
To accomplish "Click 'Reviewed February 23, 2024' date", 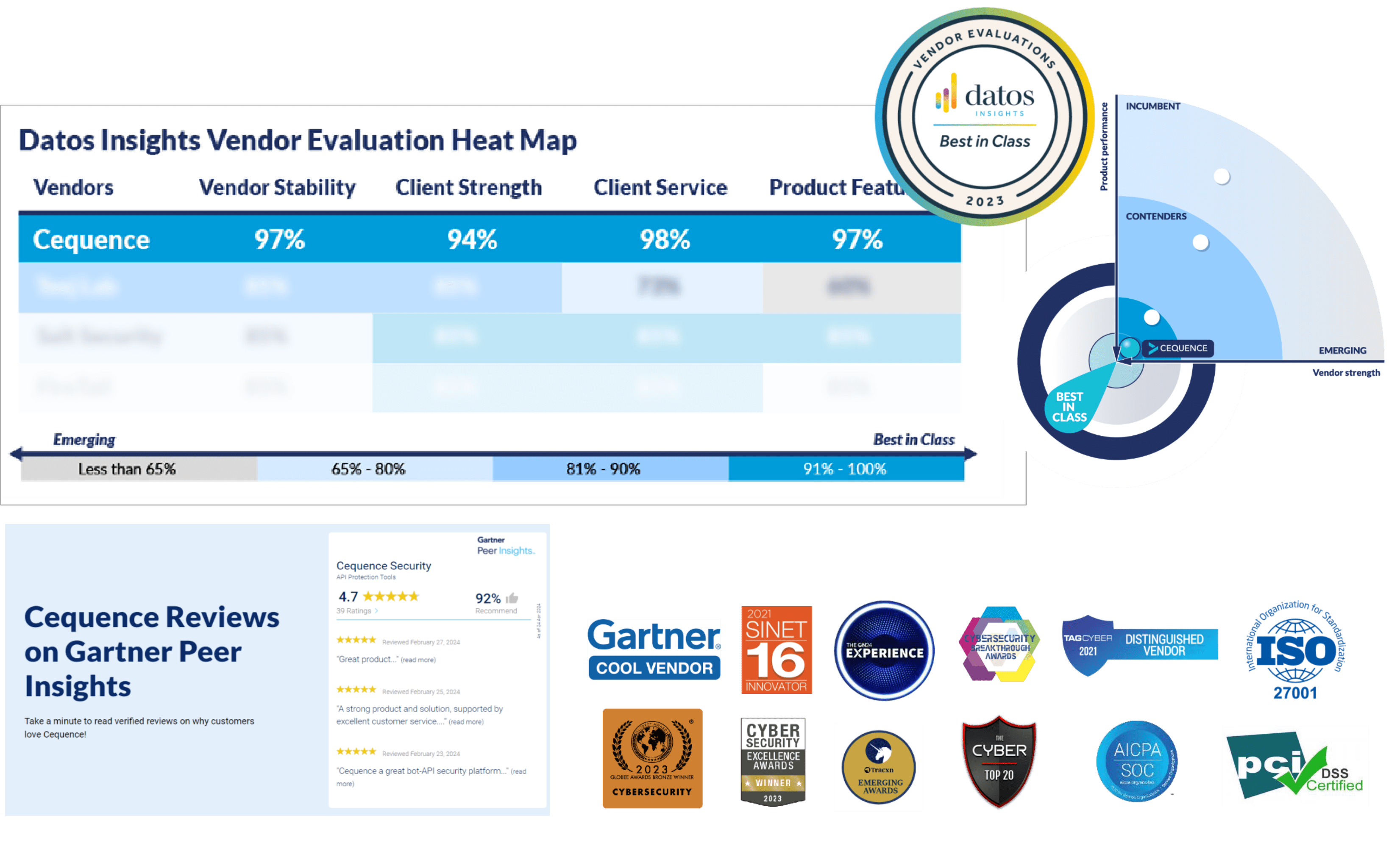I will tap(421, 754).
